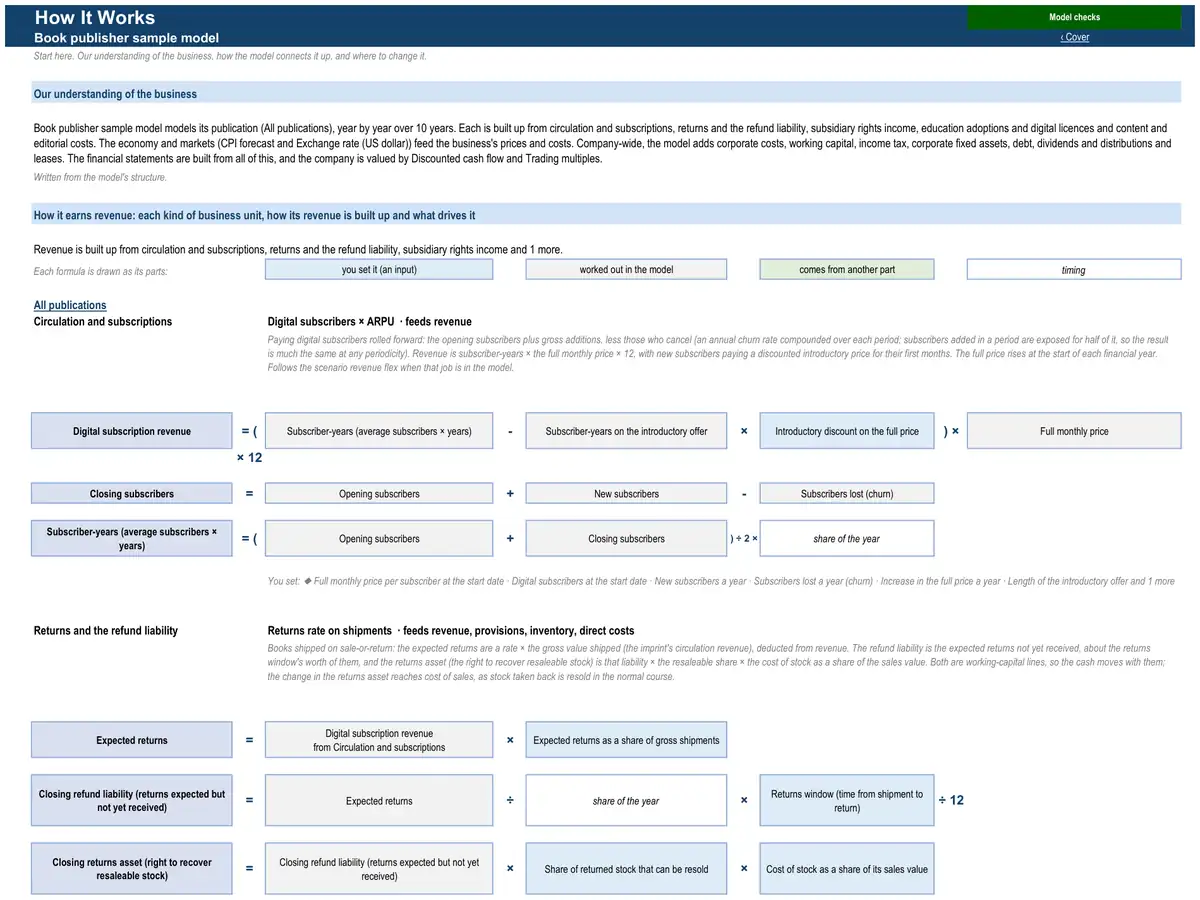Click Expected returns as a share of gross shipments
This screenshot has height=900, width=1200.
click(x=626, y=740)
